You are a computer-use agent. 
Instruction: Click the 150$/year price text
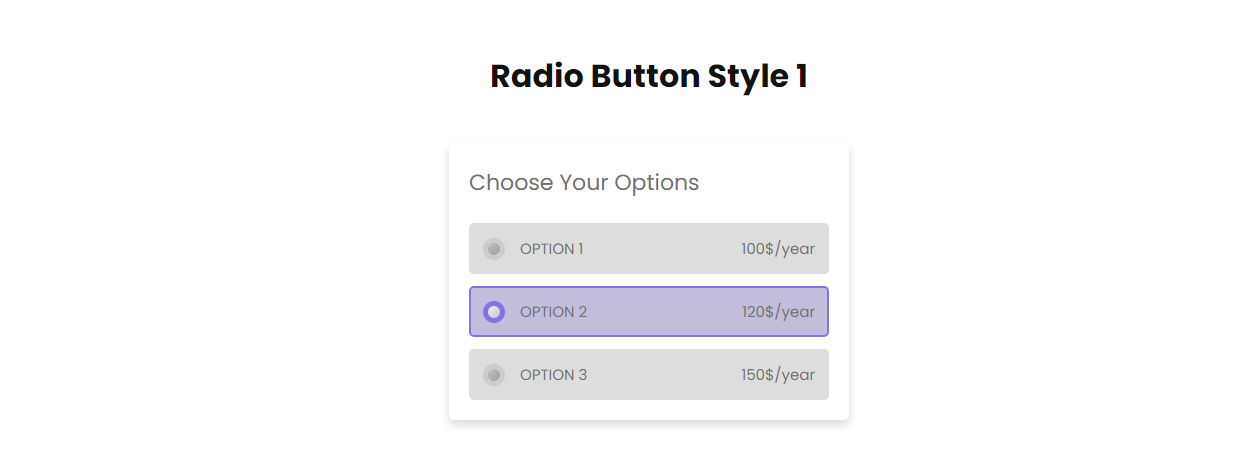[777, 375]
